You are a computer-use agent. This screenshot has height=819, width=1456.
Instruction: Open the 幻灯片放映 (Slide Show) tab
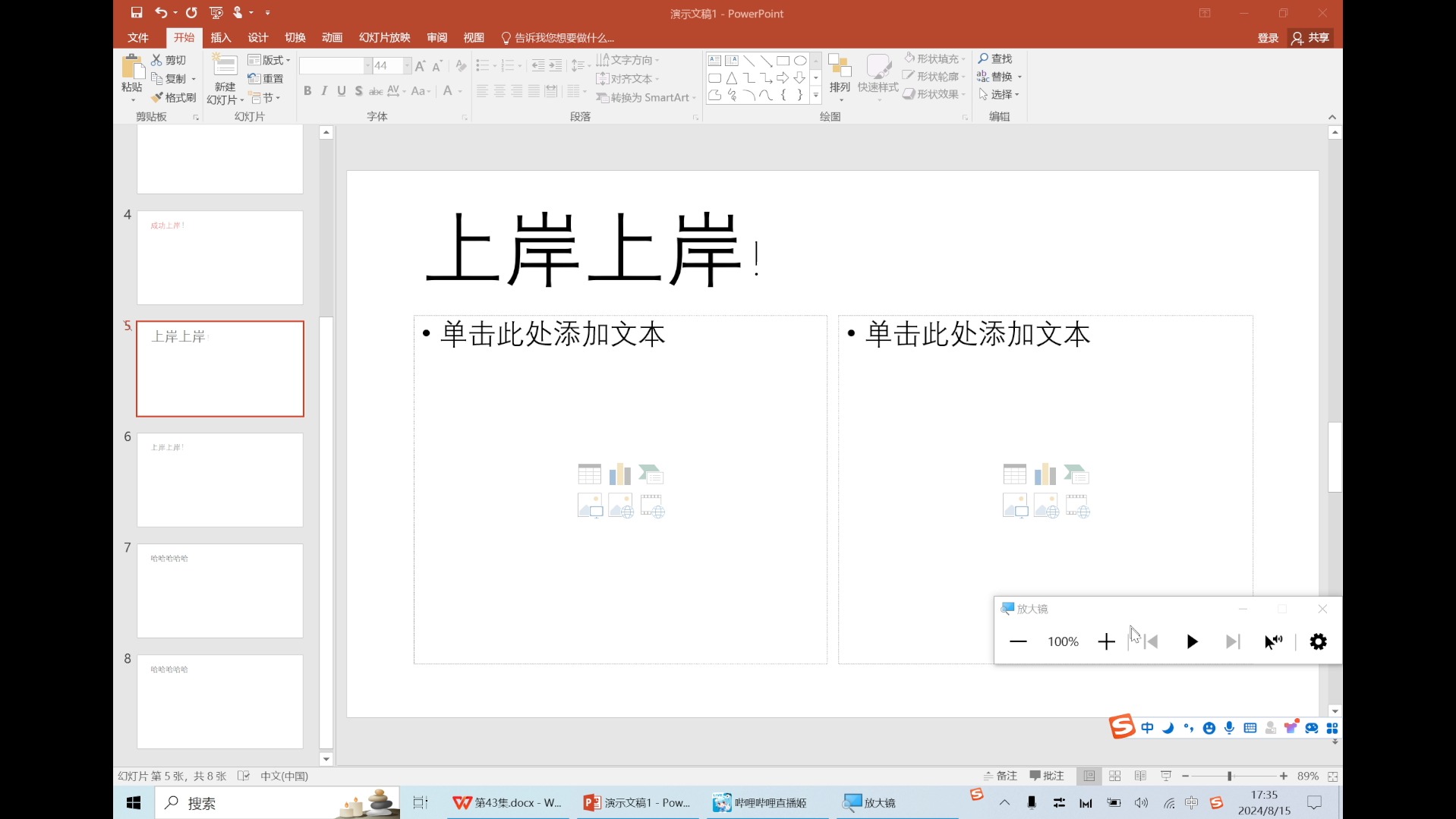pyautogui.click(x=383, y=36)
